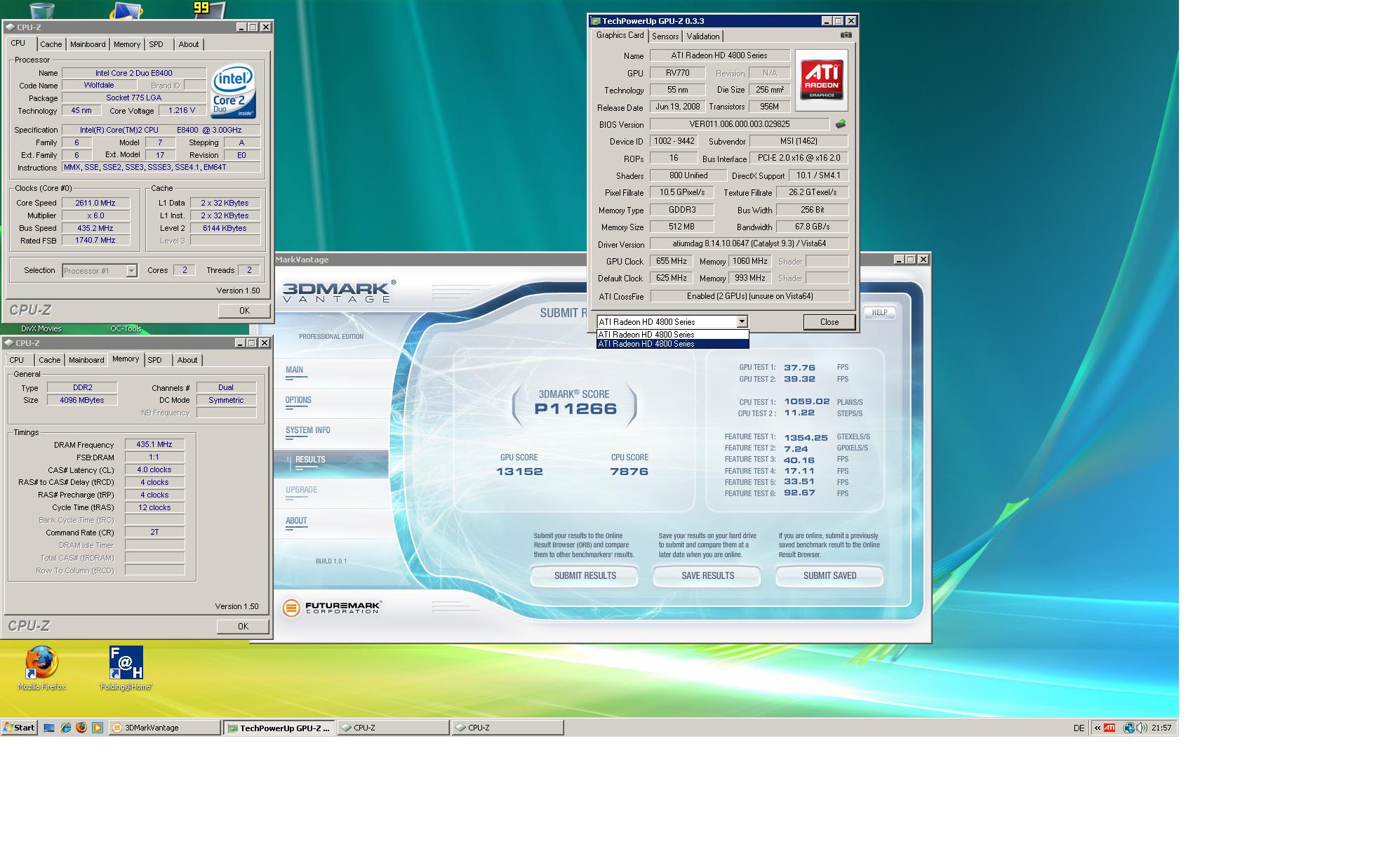Open Folding@Home desktop shortcut
Image resolution: width=1374 pixels, height=868 pixels.
pyautogui.click(x=126, y=663)
